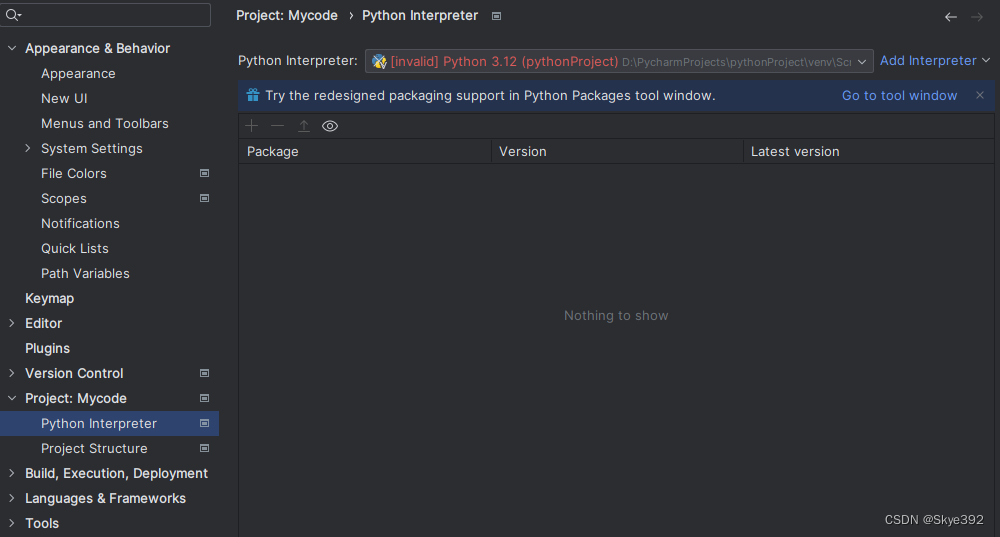The height and width of the screenshot is (537, 1000).
Task: Select the File Colors settings
Action: pos(74,173)
